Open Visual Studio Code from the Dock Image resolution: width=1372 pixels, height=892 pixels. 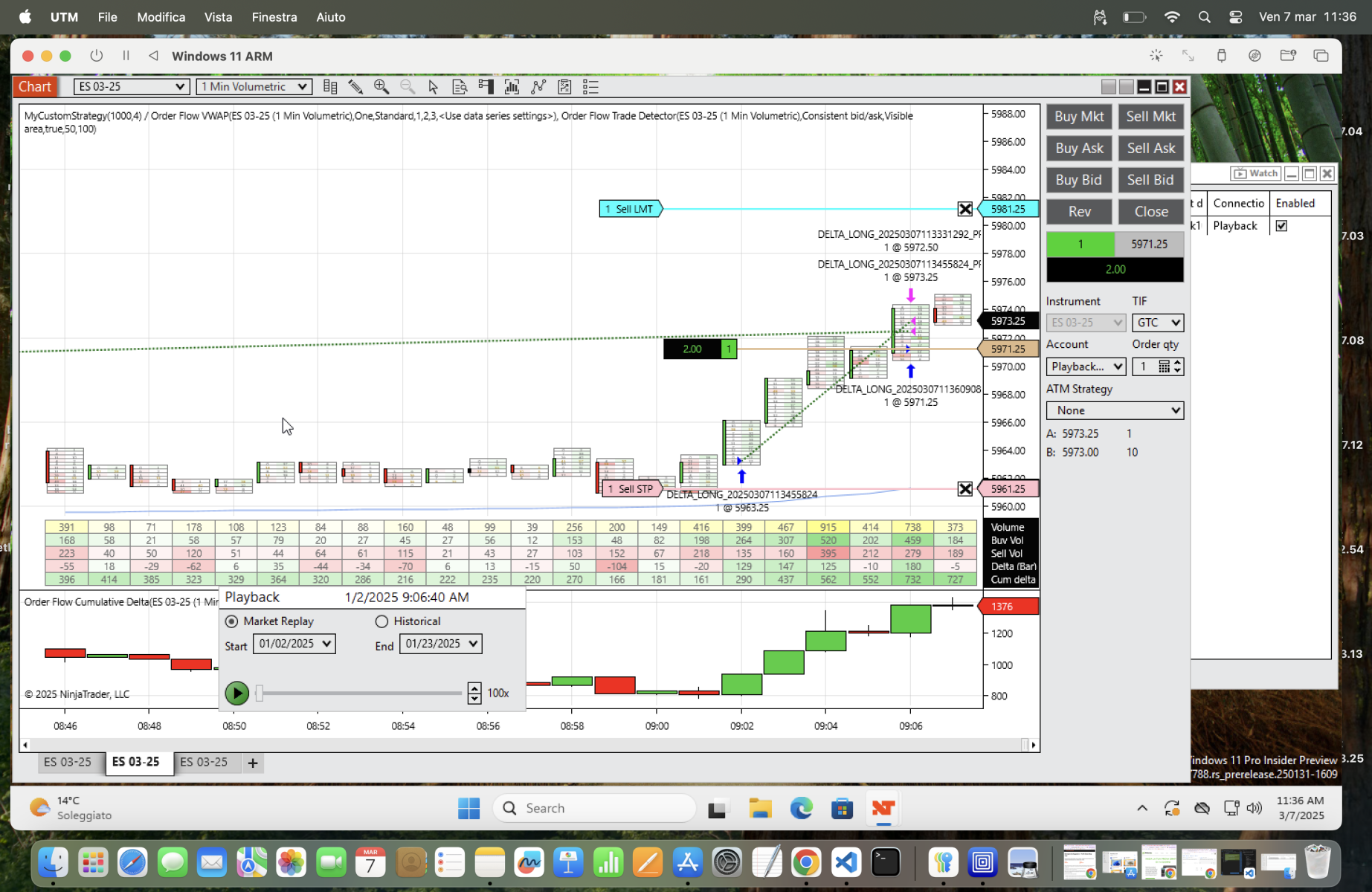tap(846, 862)
